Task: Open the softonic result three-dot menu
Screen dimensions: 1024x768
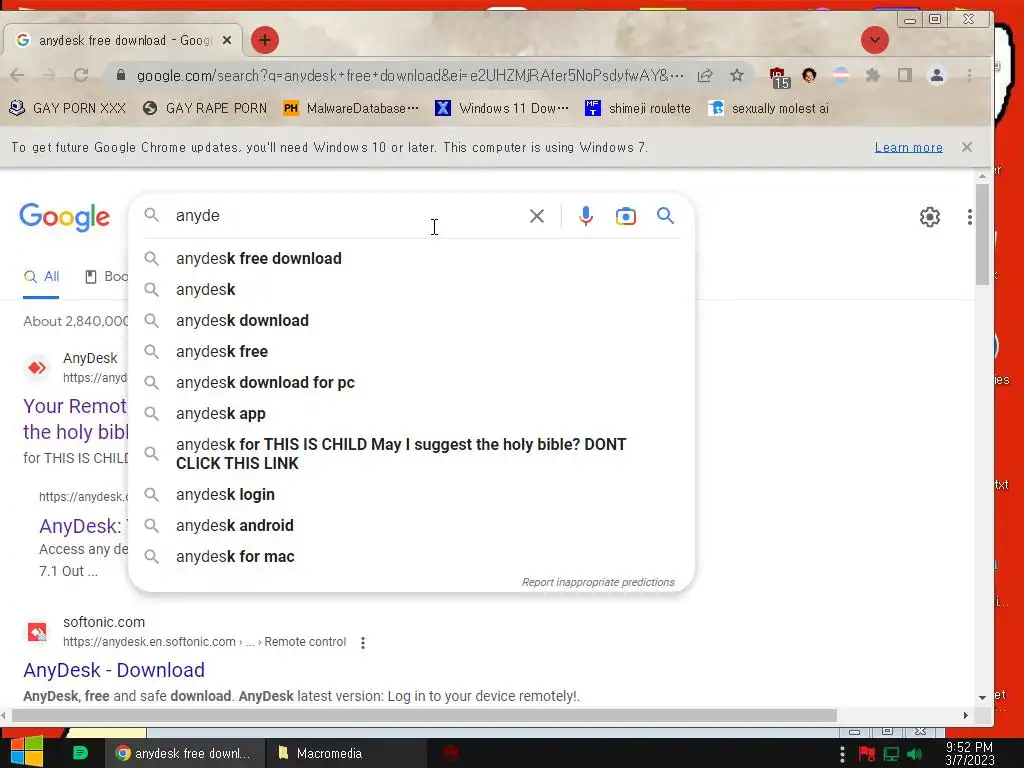Action: (362, 643)
